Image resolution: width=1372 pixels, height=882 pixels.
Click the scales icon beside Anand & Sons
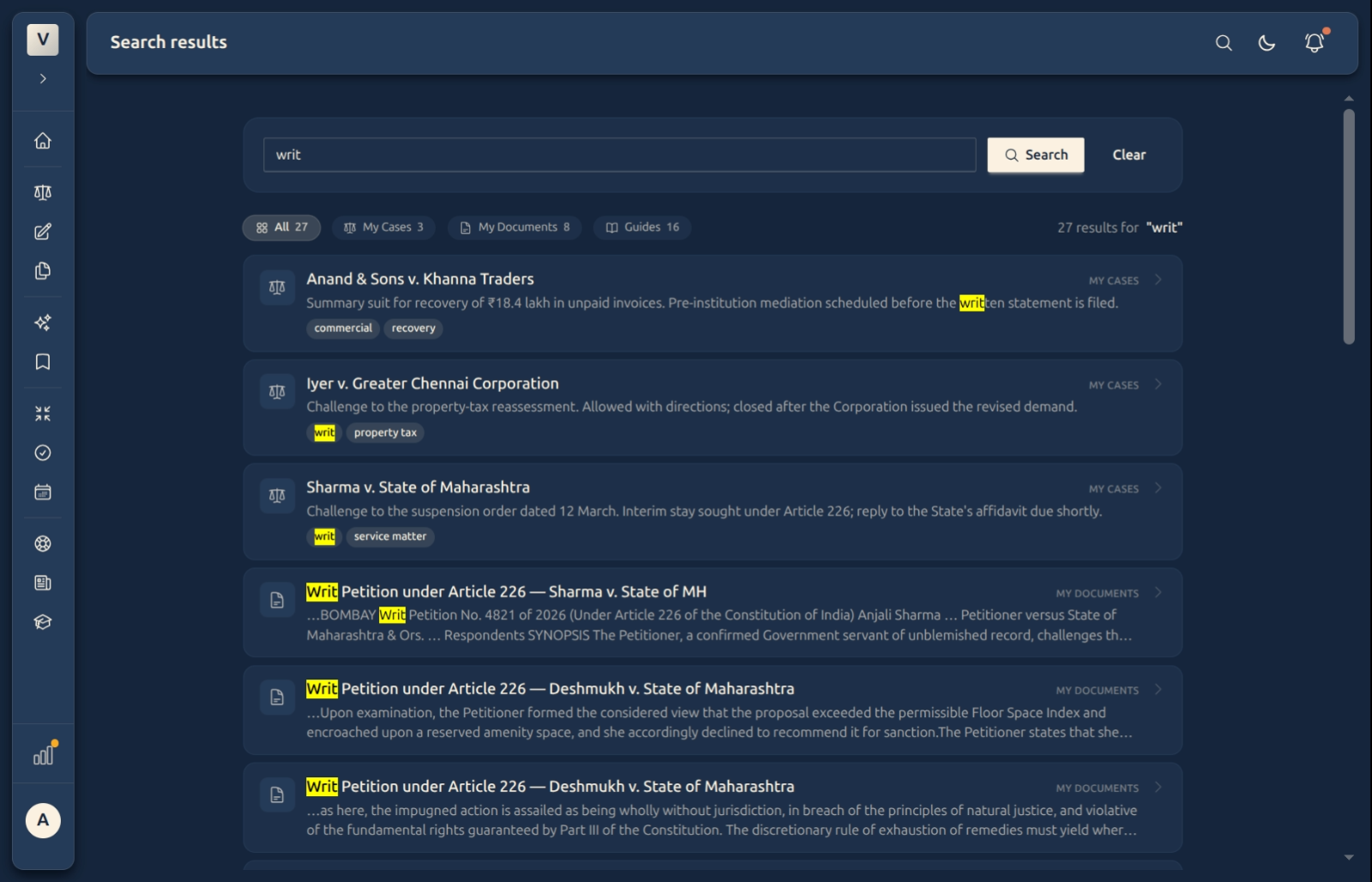(277, 287)
